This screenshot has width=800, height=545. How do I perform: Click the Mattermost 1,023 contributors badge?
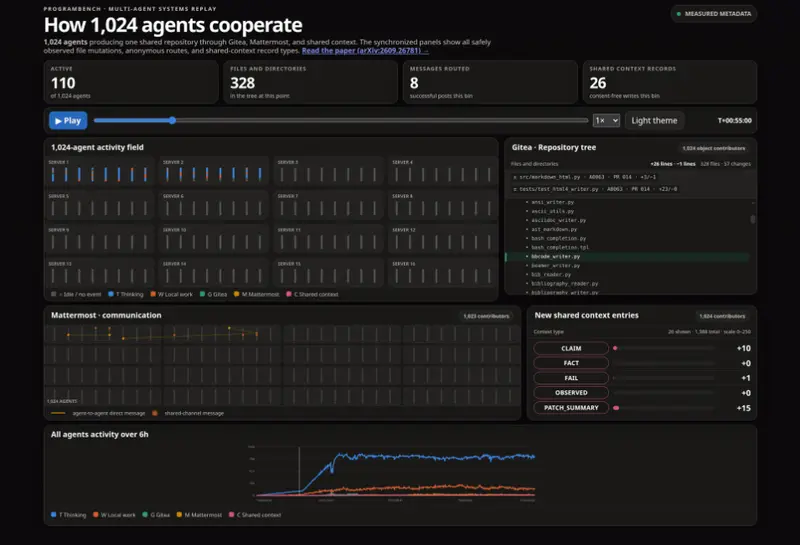click(x=486, y=316)
